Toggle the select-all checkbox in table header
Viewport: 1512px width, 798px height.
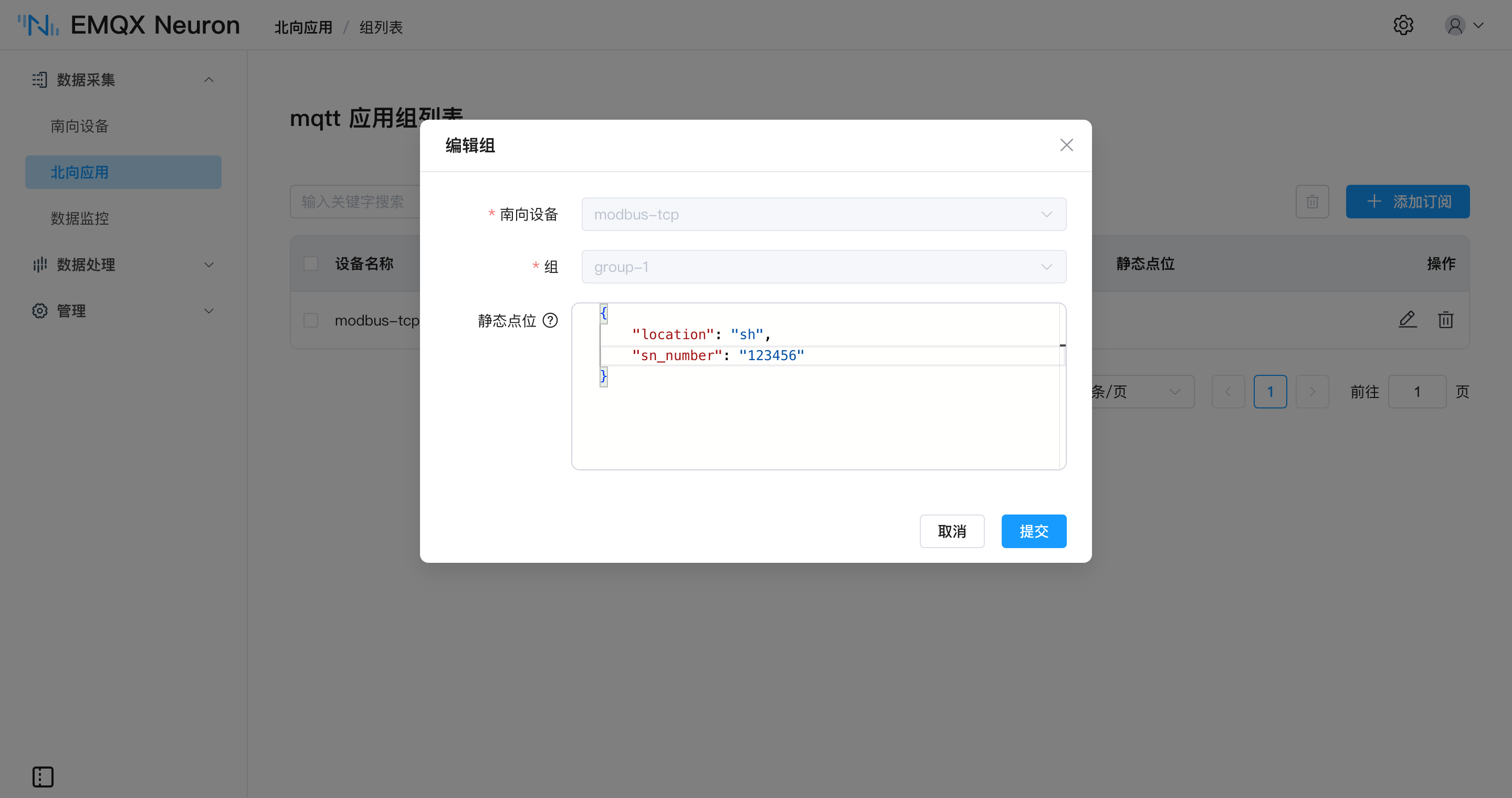(x=310, y=264)
